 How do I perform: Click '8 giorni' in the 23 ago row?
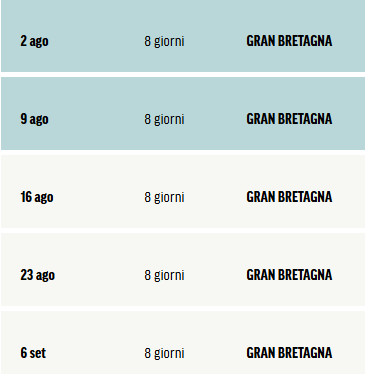click(164, 276)
